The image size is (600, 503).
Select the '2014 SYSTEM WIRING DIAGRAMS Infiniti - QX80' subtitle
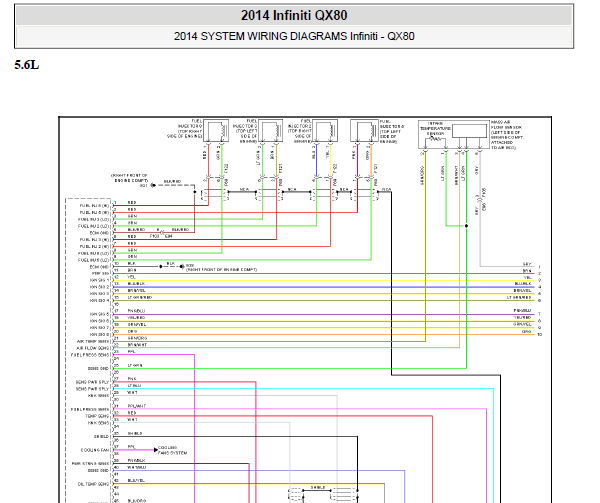[294, 36]
